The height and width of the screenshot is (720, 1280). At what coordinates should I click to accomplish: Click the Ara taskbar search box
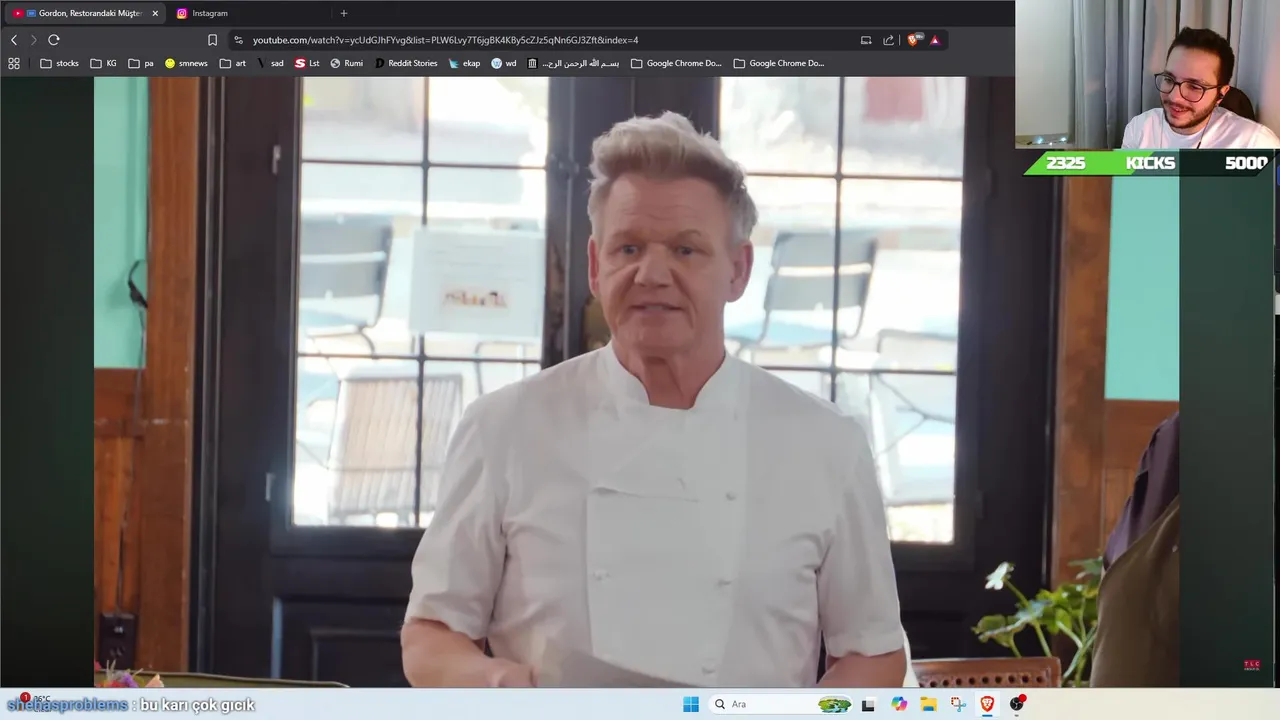(782, 704)
